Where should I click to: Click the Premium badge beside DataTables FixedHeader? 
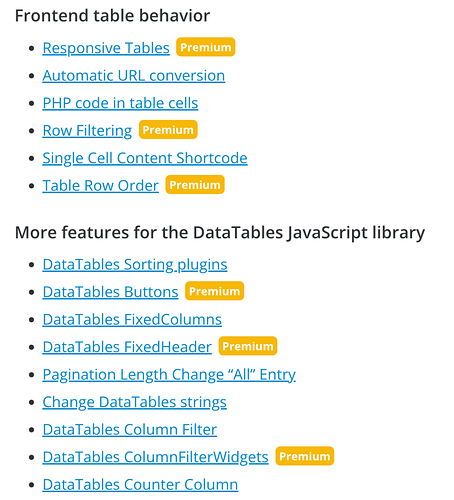tap(248, 346)
